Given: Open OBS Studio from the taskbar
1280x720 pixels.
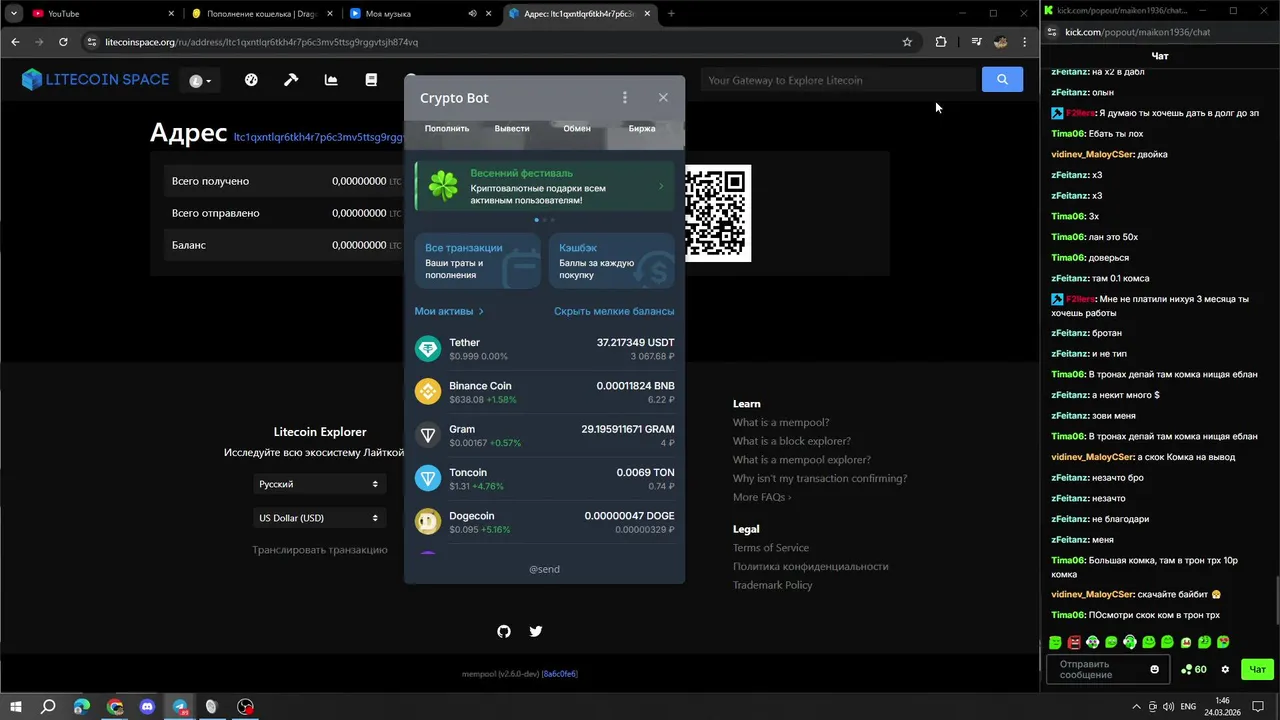Looking at the screenshot, I should [245, 706].
